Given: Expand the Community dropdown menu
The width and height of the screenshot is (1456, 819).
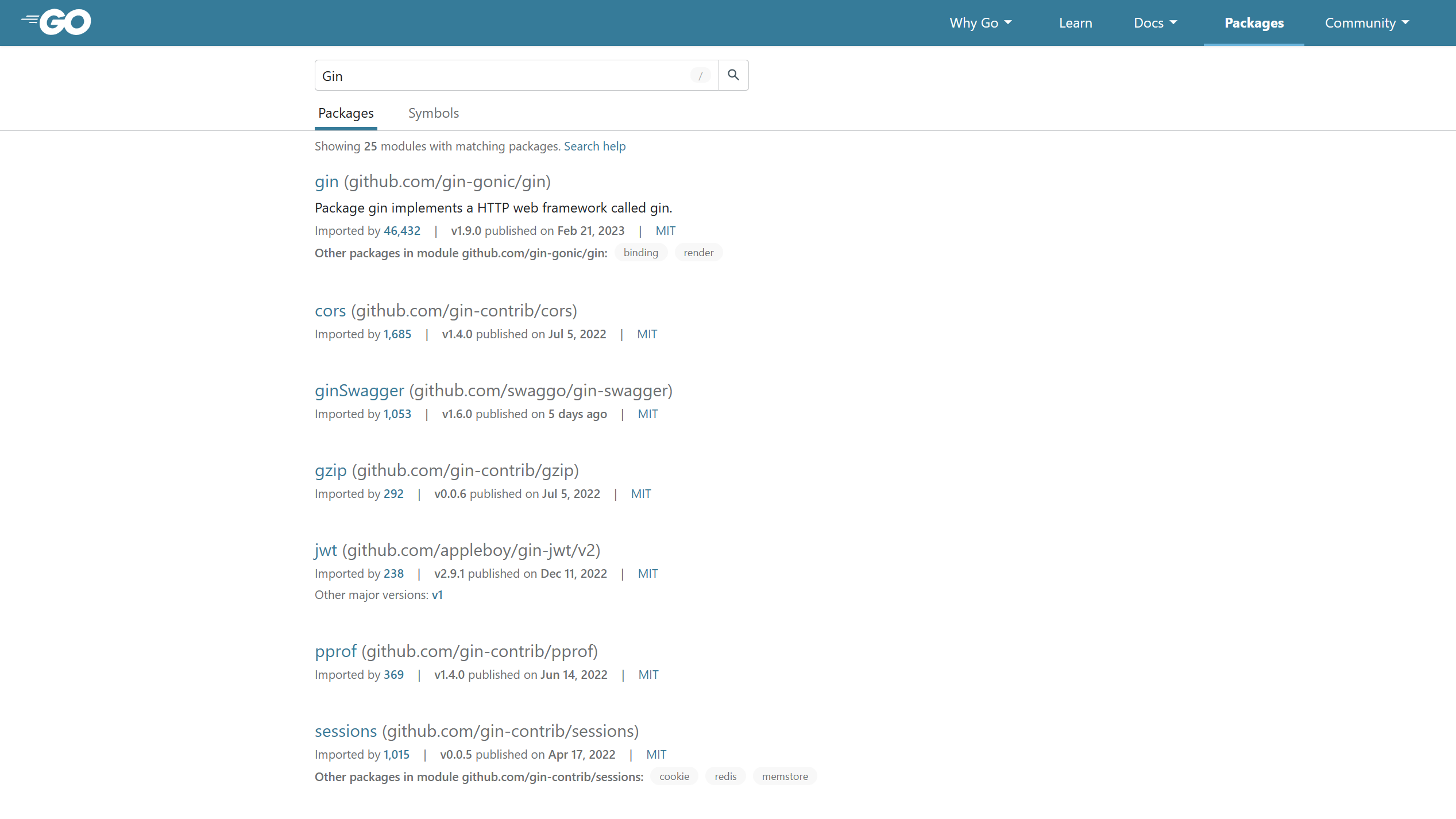Looking at the screenshot, I should tap(1366, 23).
